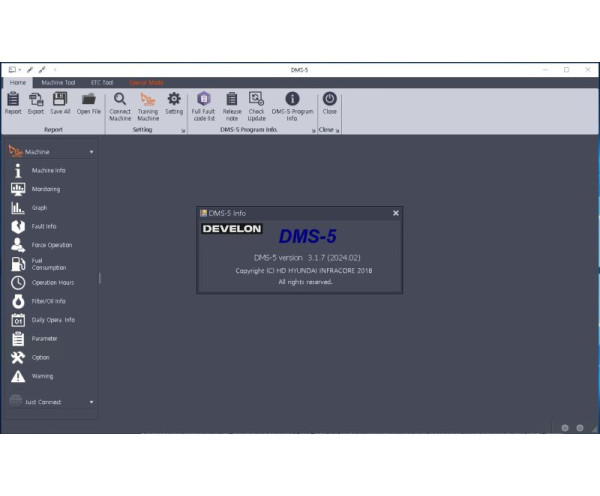Collapse the Machine sidebar section
This screenshot has height=496, width=600.
[91, 152]
